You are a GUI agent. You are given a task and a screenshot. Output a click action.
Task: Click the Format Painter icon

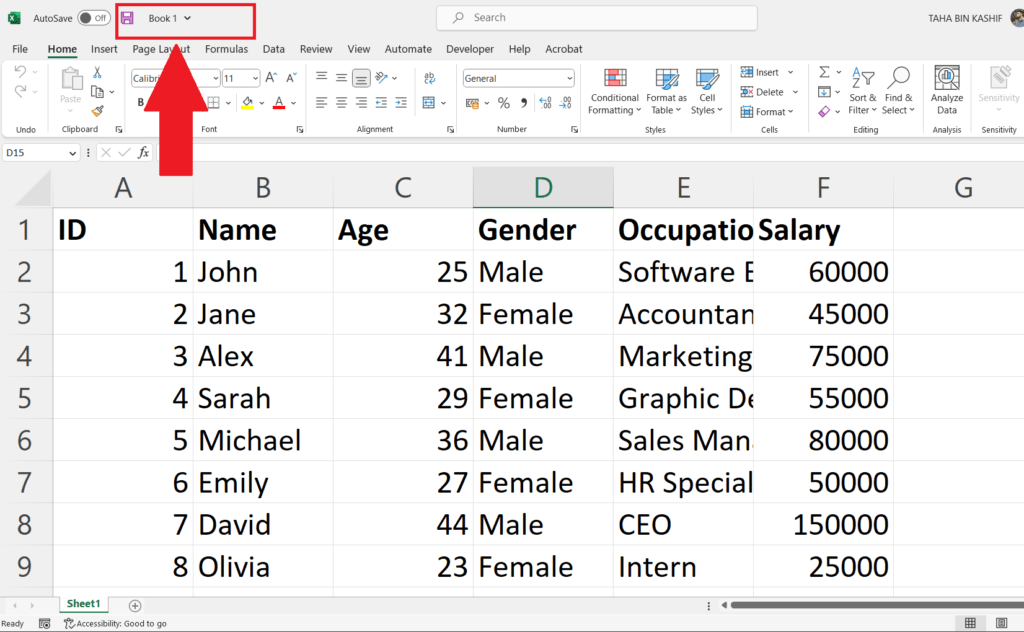pyautogui.click(x=98, y=112)
